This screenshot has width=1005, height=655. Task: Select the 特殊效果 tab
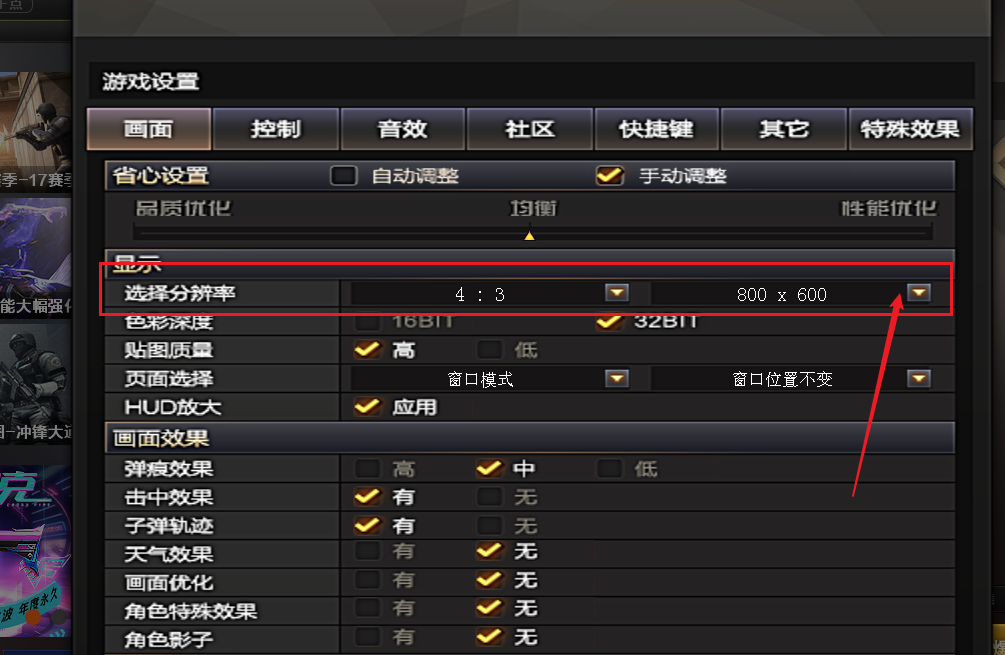coord(910,129)
